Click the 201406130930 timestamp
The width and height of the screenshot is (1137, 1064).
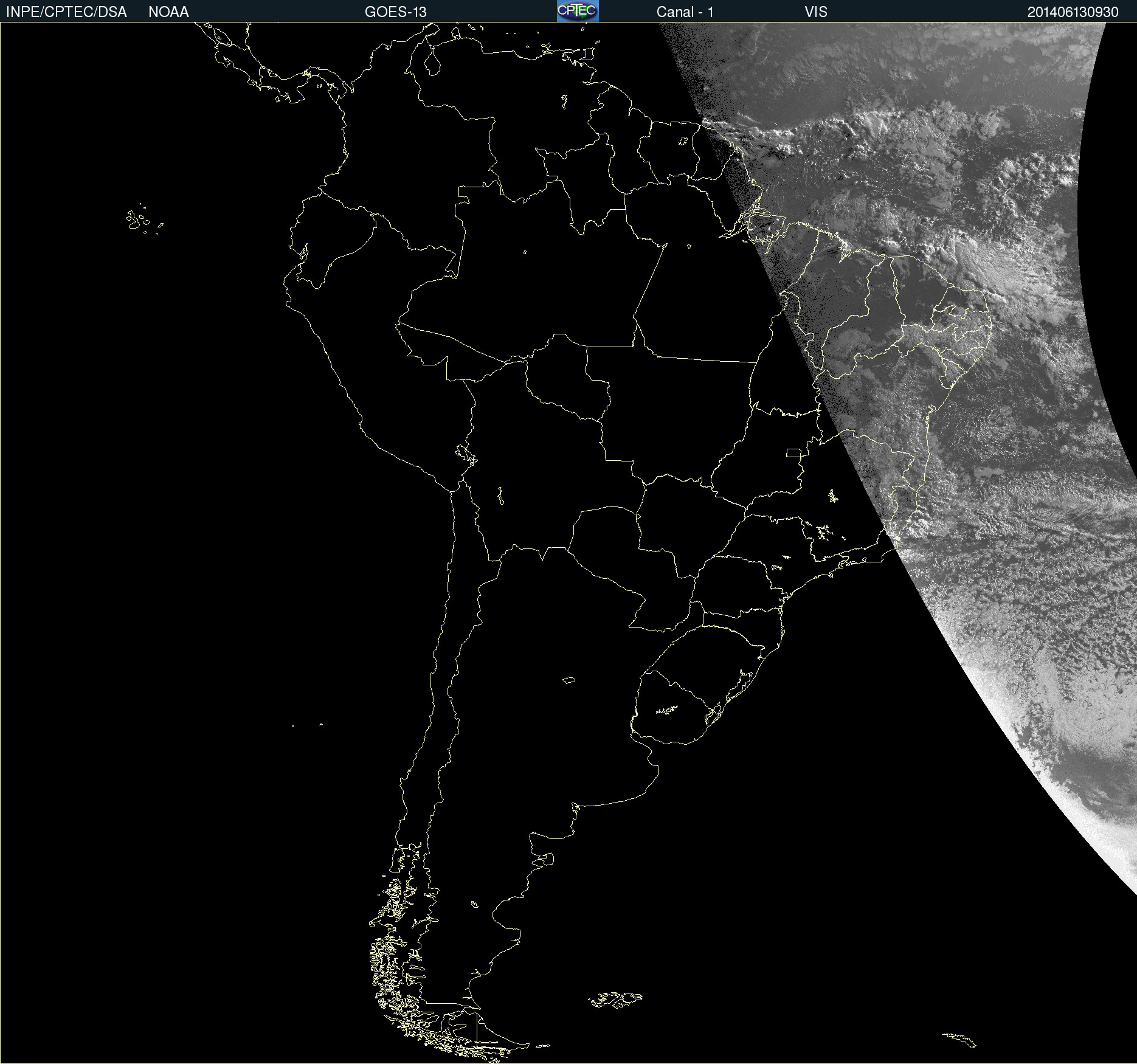(x=1073, y=12)
